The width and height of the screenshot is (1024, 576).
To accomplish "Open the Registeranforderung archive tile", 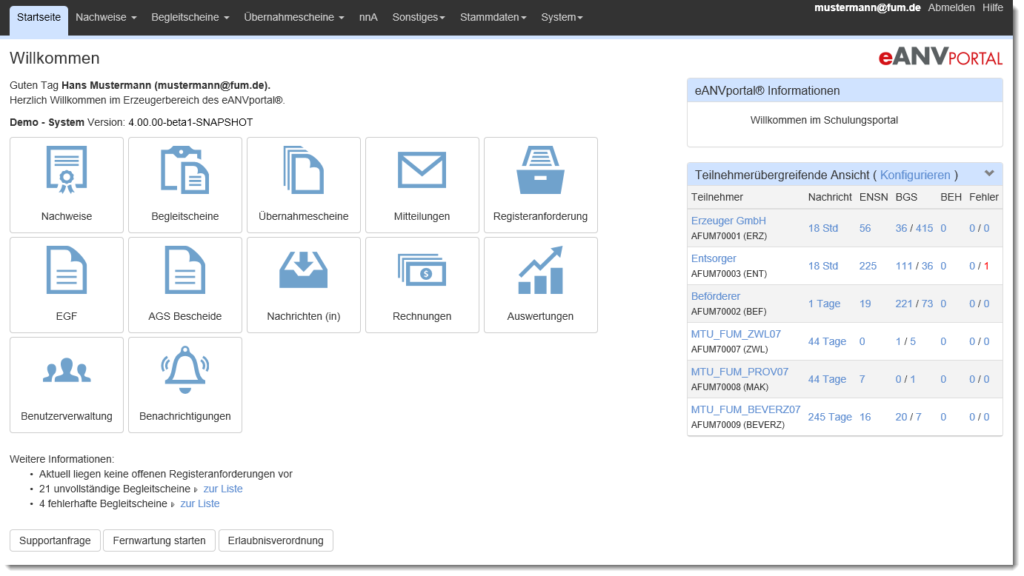I will click(x=541, y=185).
